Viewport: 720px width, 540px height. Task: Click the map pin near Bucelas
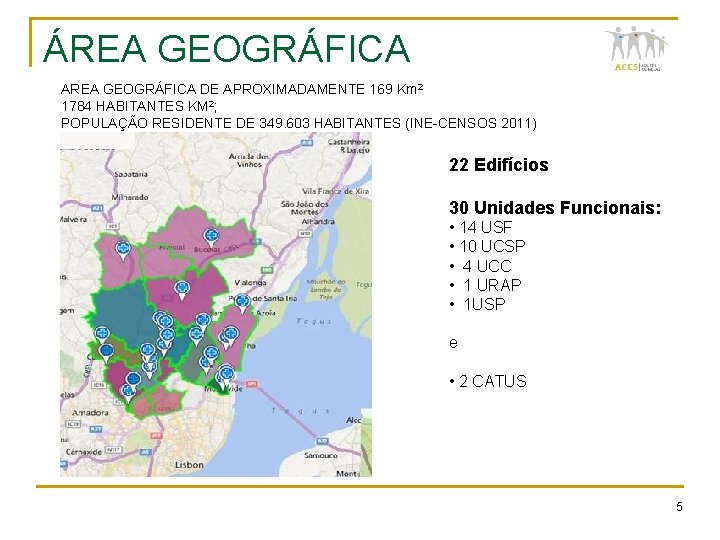(x=211, y=237)
